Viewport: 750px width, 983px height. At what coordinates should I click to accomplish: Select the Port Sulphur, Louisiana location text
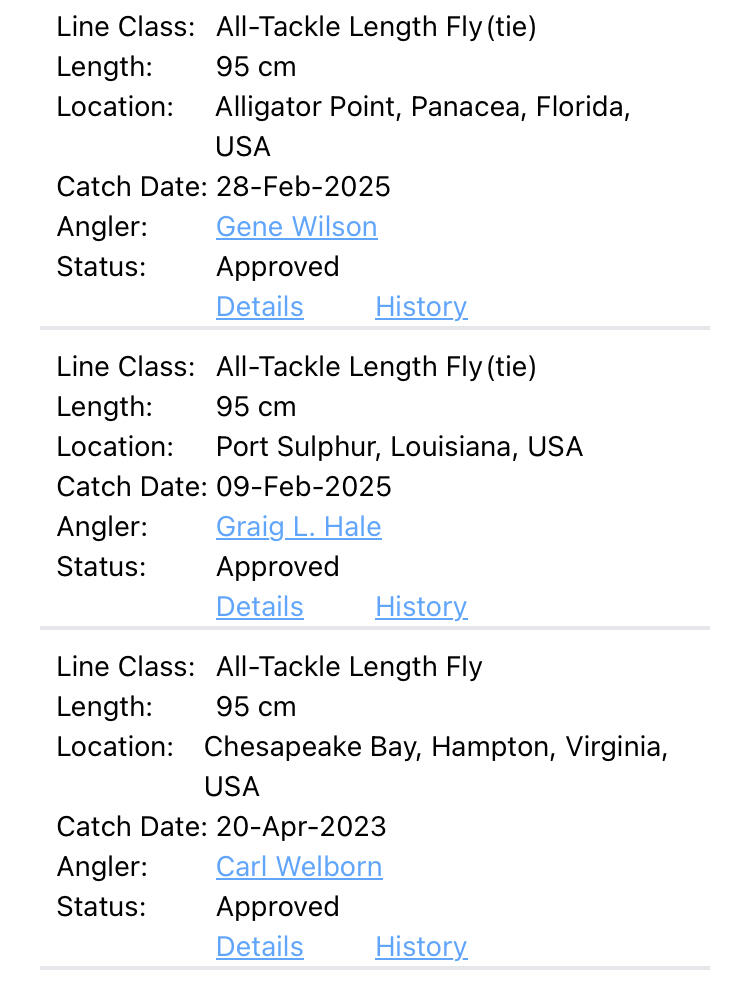(399, 447)
